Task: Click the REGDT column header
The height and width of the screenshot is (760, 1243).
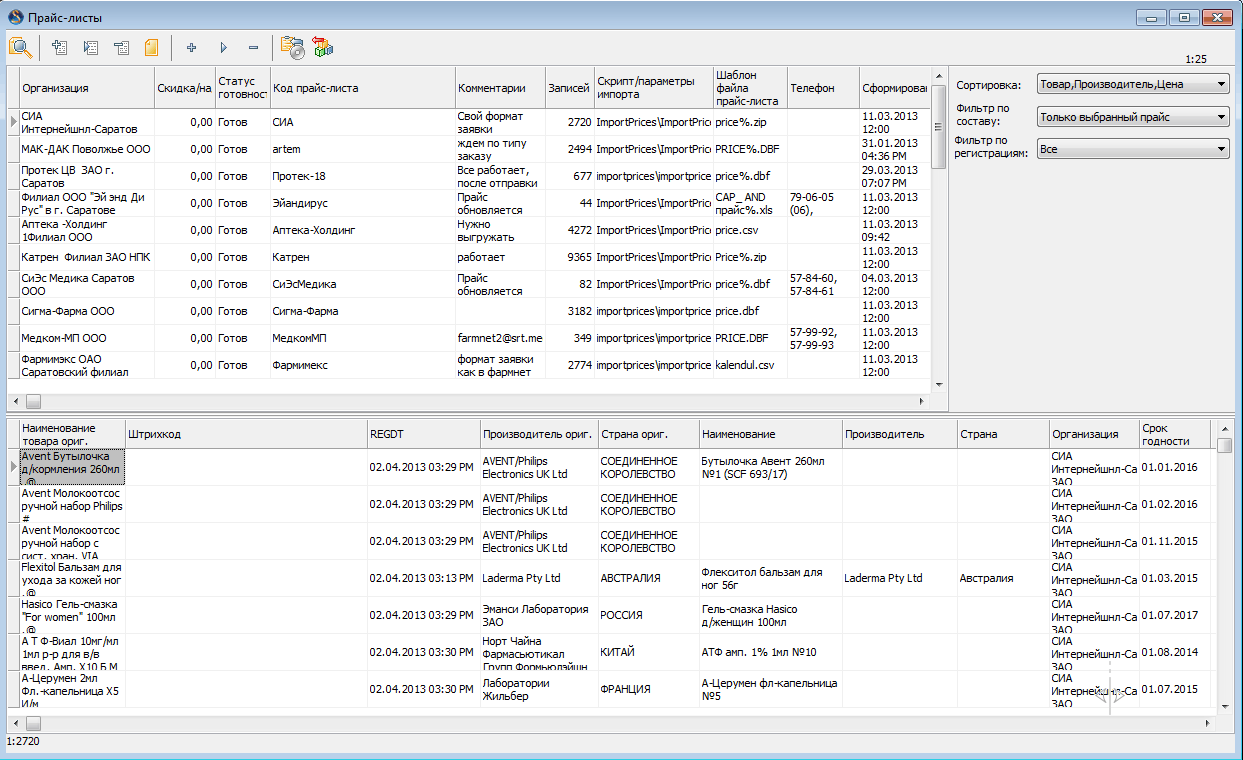Action: coord(423,435)
